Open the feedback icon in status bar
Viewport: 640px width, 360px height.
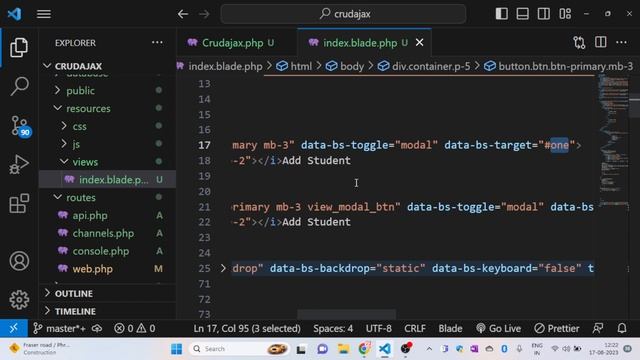(598, 328)
